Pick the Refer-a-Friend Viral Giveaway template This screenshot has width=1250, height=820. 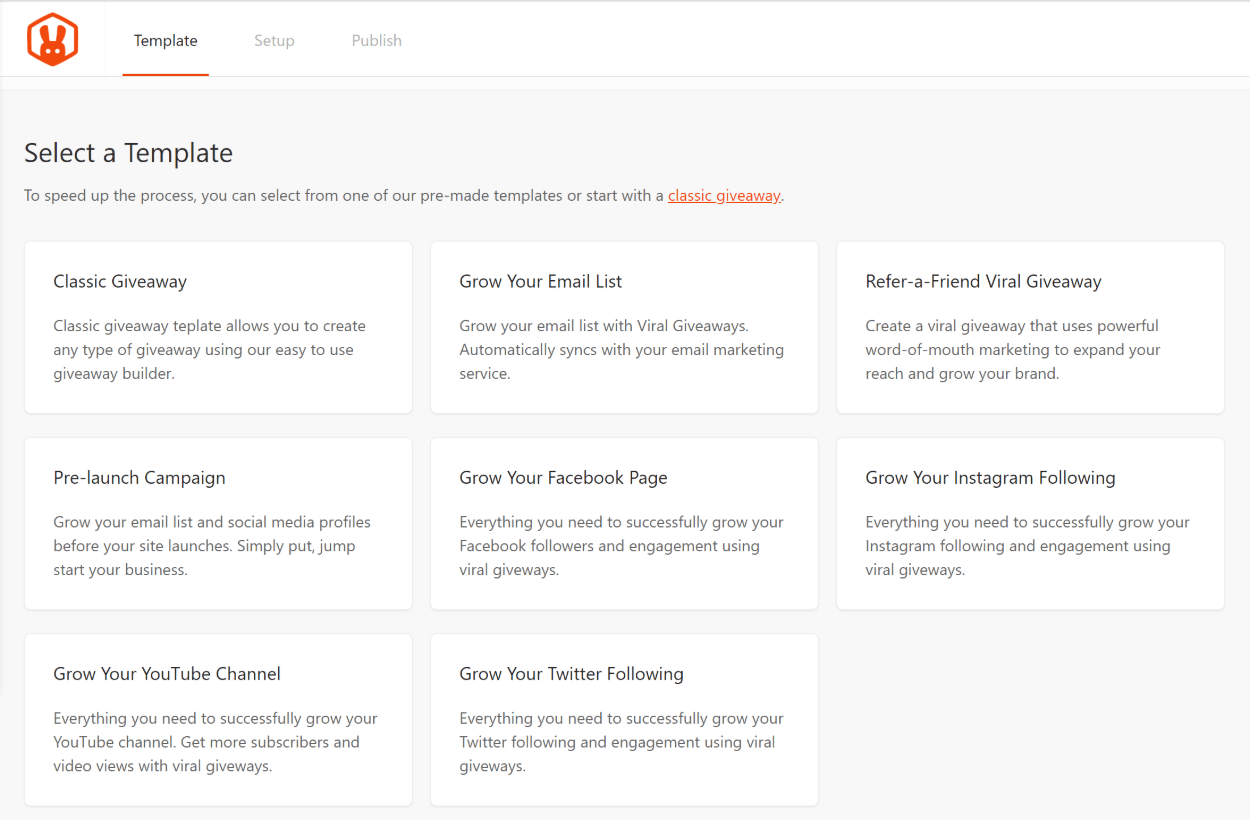[x=1030, y=327]
